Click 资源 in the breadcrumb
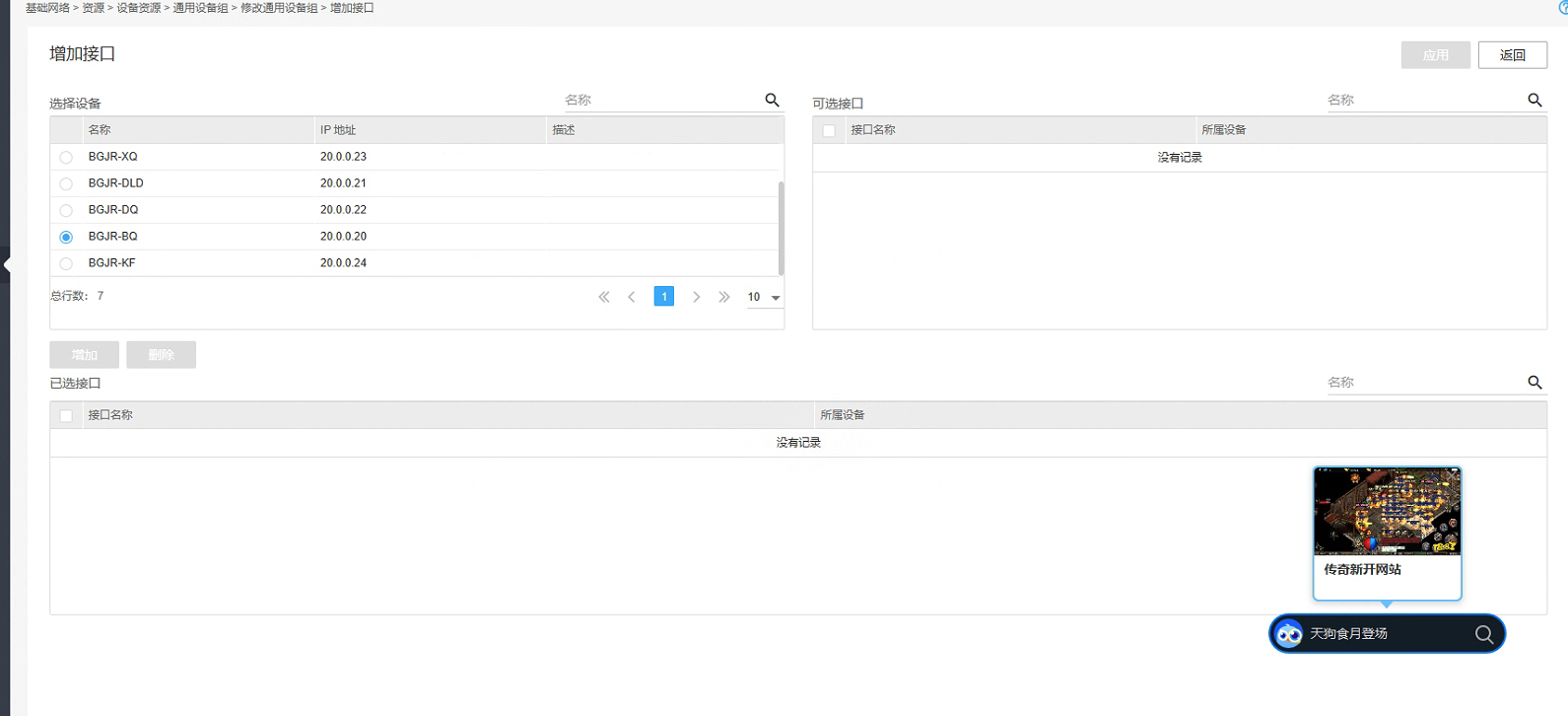Viewport: 1568px width, 716px height. click(94, 8)
